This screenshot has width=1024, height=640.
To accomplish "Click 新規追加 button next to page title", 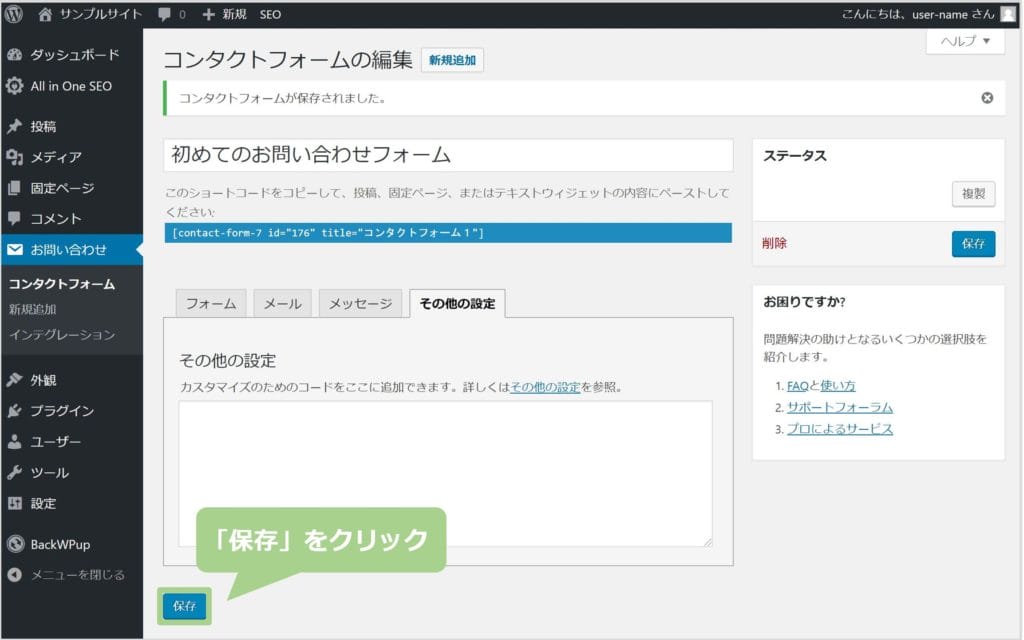I will tap(453, 60).
